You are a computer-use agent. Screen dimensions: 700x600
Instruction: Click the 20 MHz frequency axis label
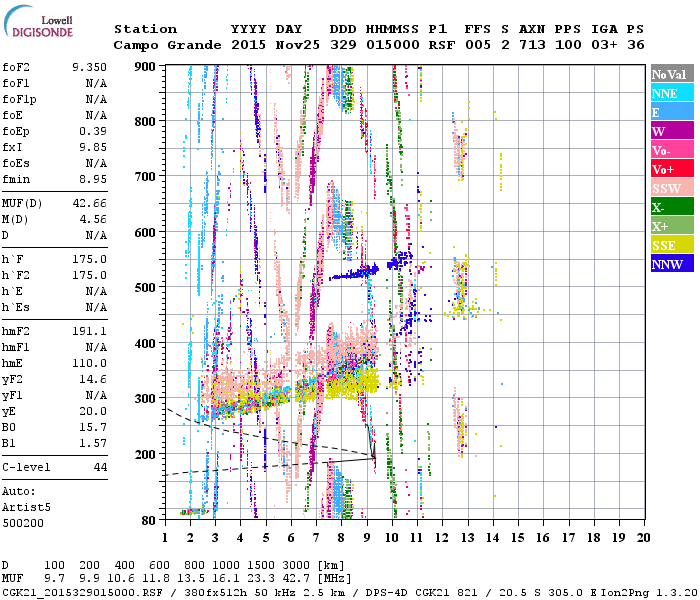pos(643,538)
